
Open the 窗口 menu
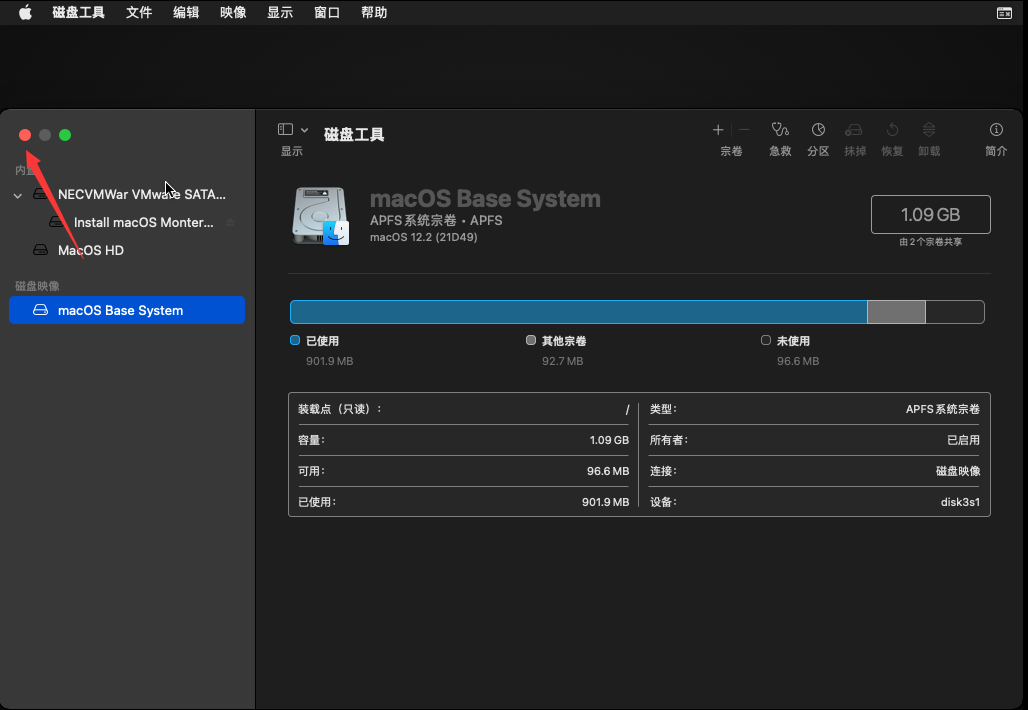327,12
